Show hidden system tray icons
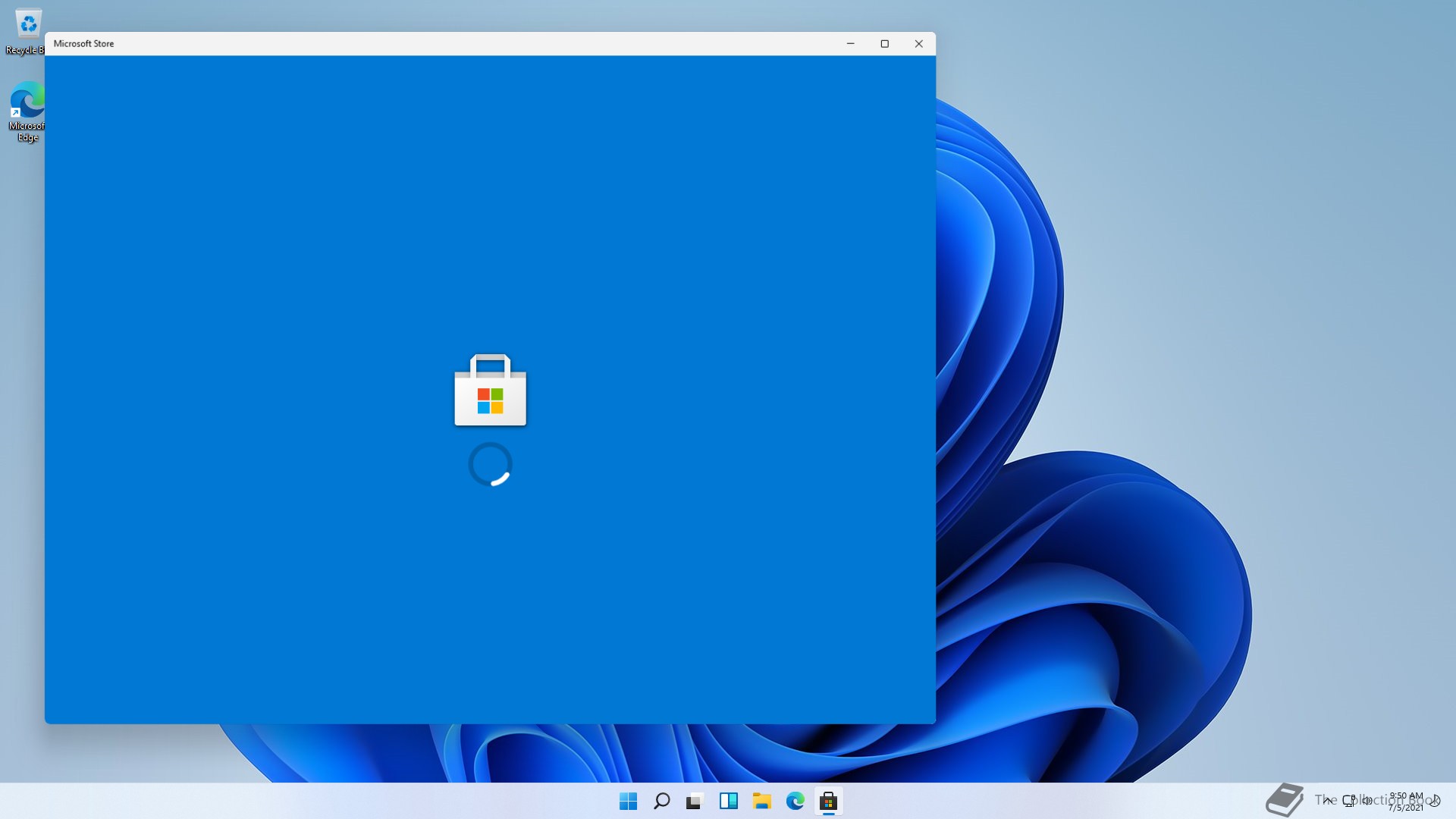The height and width of the screenshot is (819, 1456). pos(1327,800)
